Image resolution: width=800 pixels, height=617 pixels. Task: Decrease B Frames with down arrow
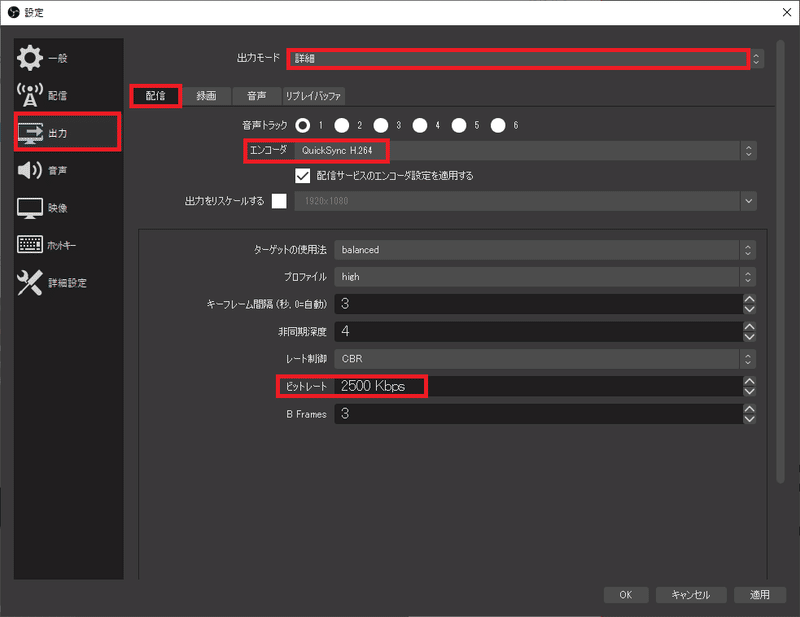click(749, 419)
